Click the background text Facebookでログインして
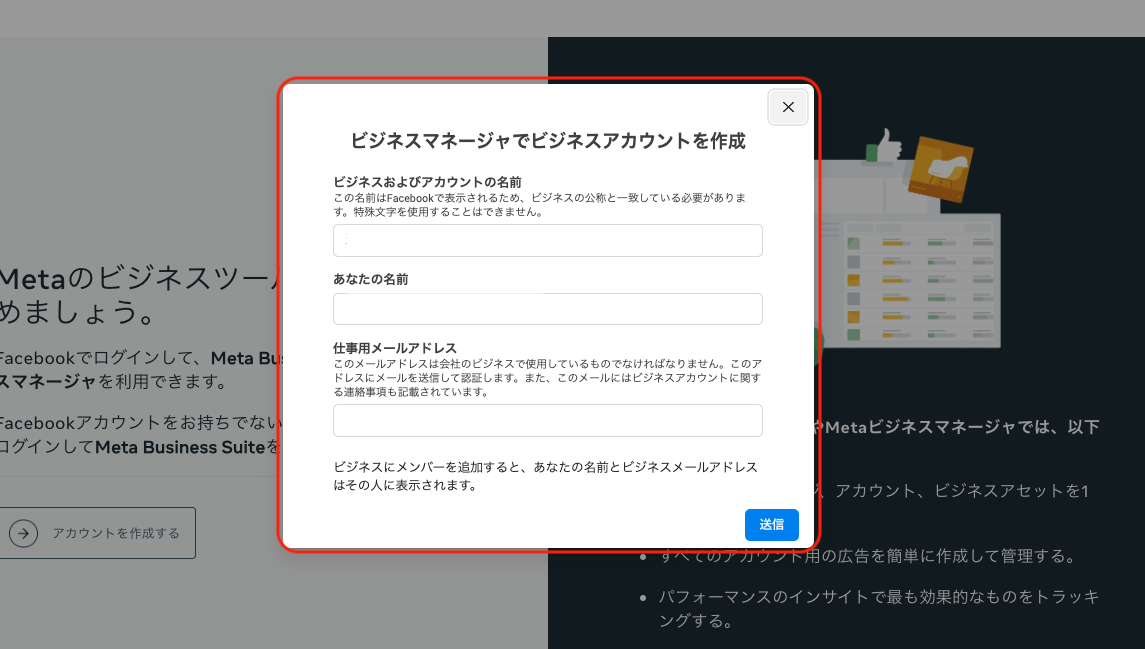 click(139, 369)
